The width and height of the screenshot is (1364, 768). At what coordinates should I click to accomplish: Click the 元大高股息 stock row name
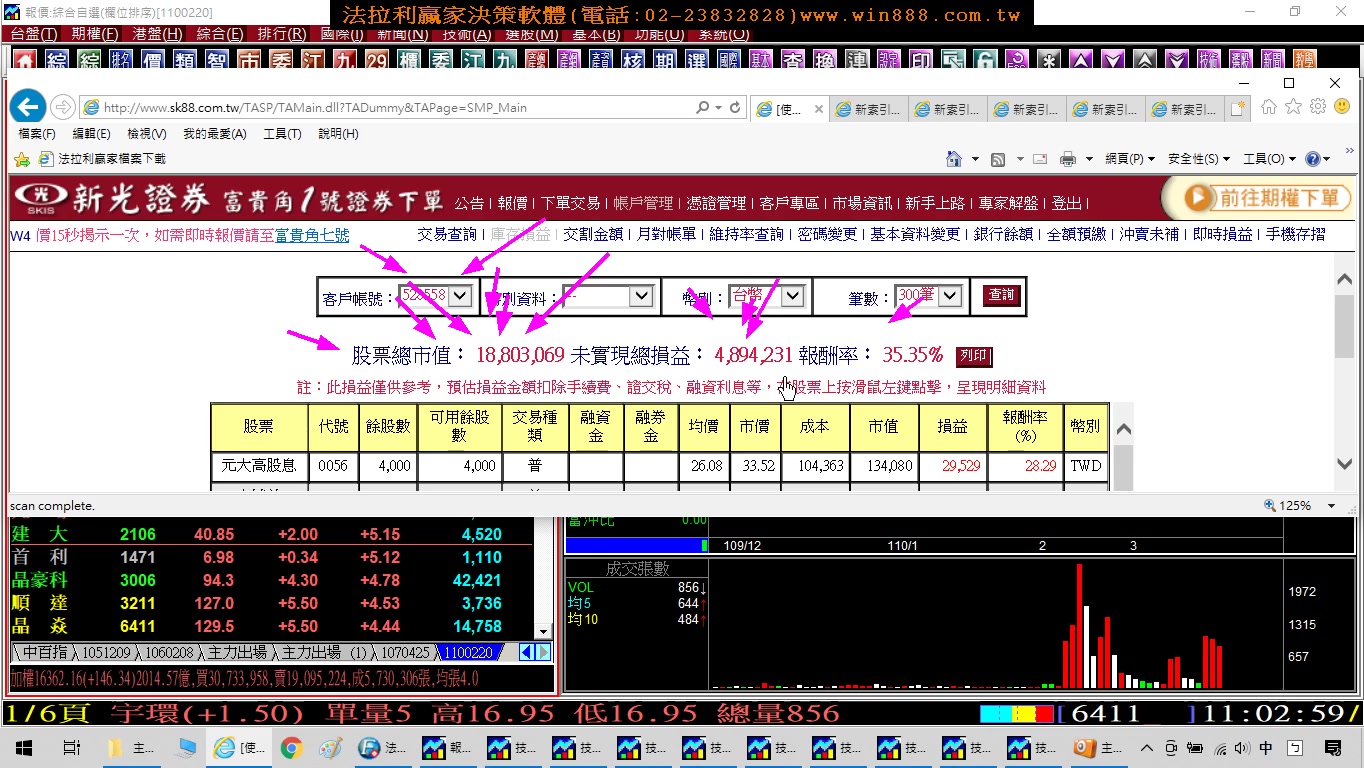point(258,466)
